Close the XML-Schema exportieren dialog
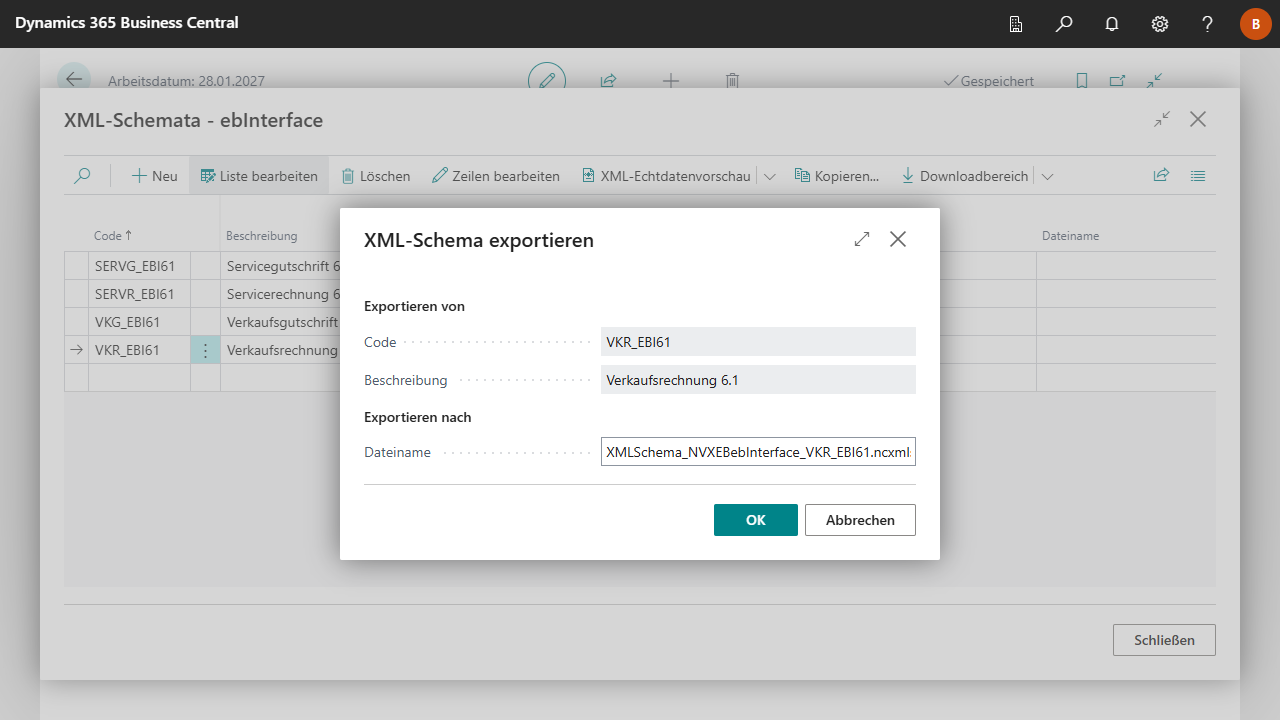The width and height of the screenshot is (1280, 720). pos(898,240)
